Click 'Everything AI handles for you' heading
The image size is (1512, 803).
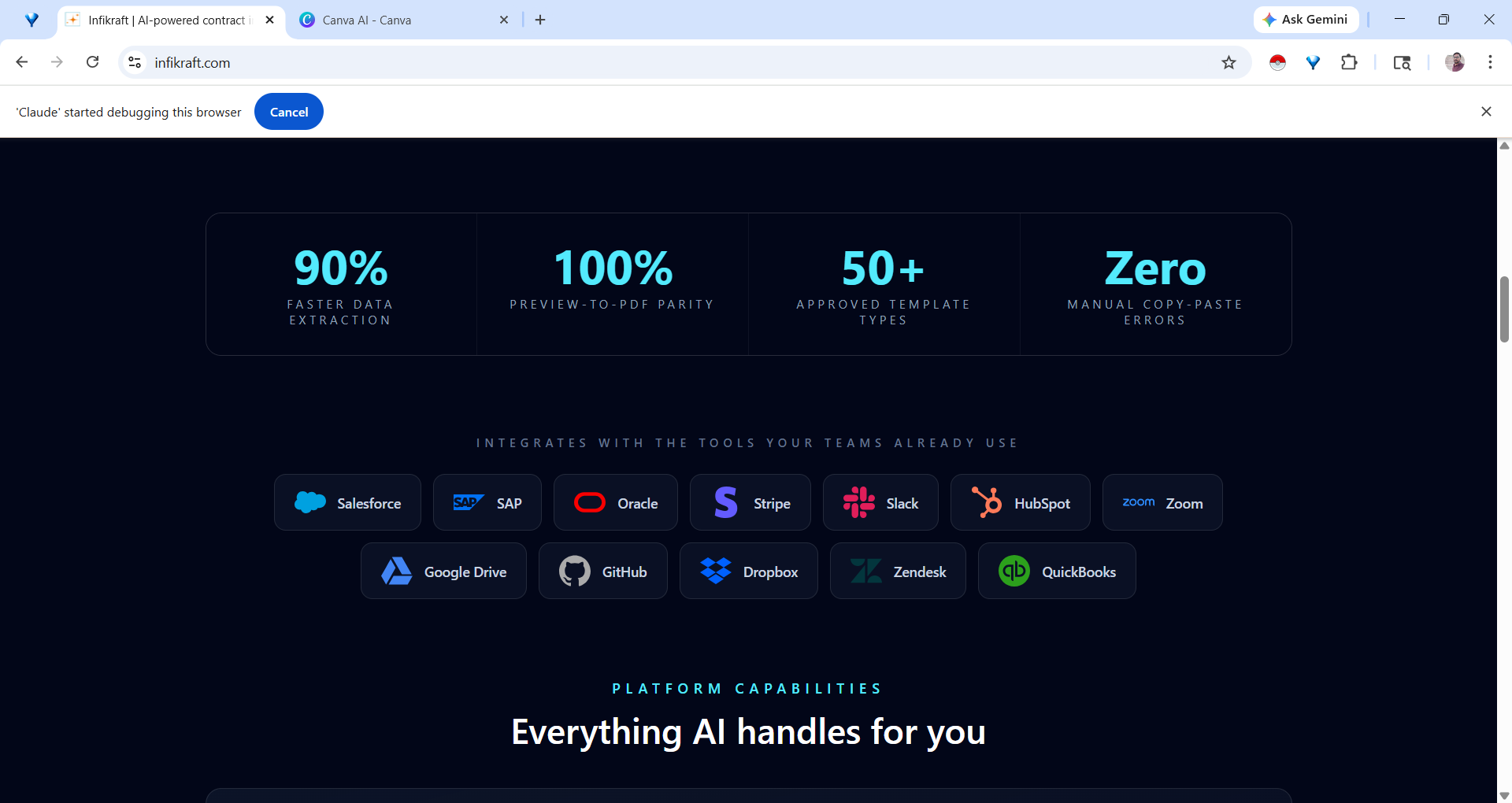click(748, 732)
